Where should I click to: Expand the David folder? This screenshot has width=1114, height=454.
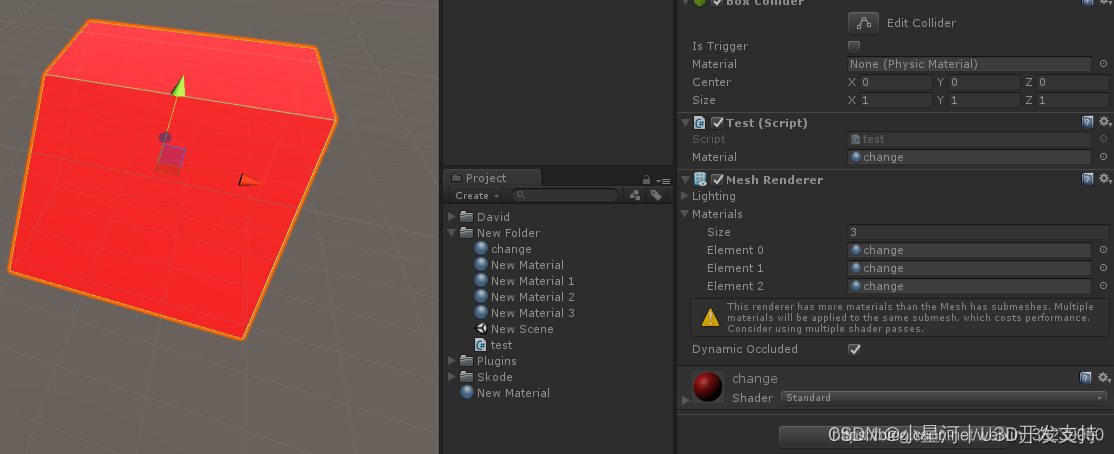(x=452, y=217)
